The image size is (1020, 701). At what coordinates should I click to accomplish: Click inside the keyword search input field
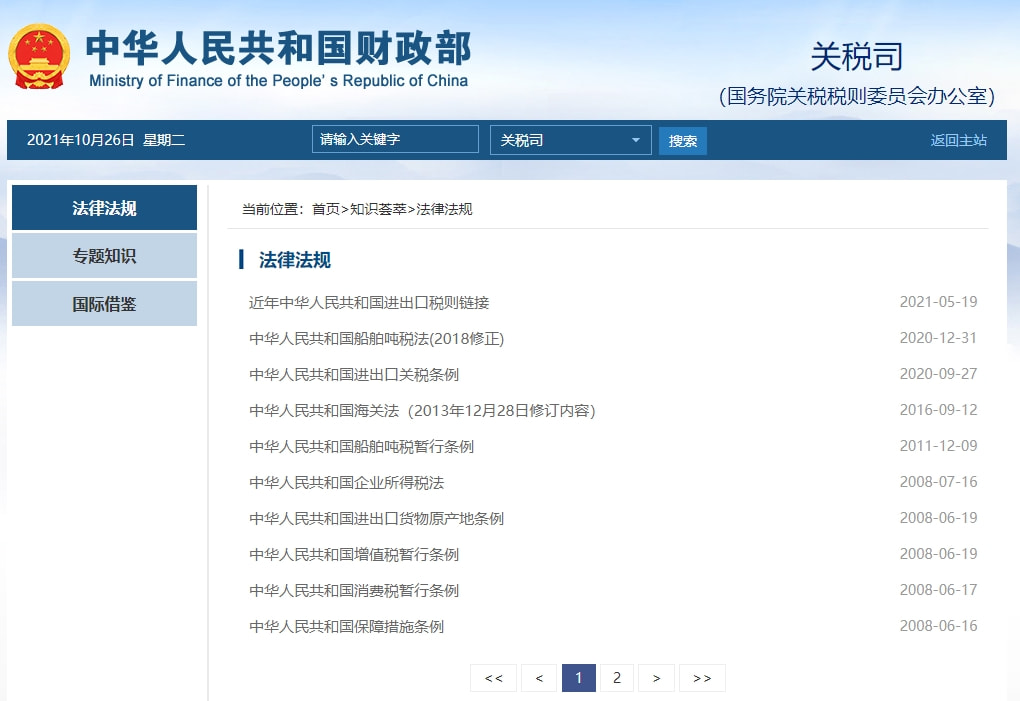point(394,139)
